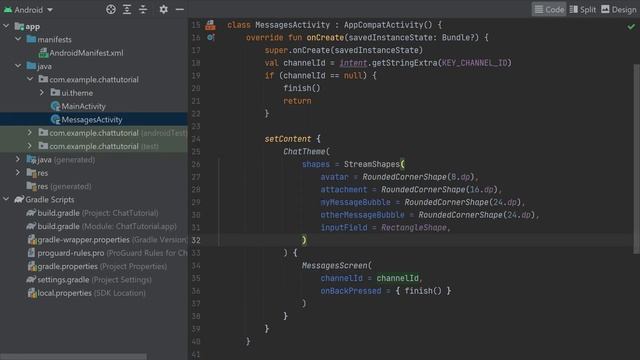
Task: Click 'RectangleShape' on line 31
Action: click(x=414, y=227)
